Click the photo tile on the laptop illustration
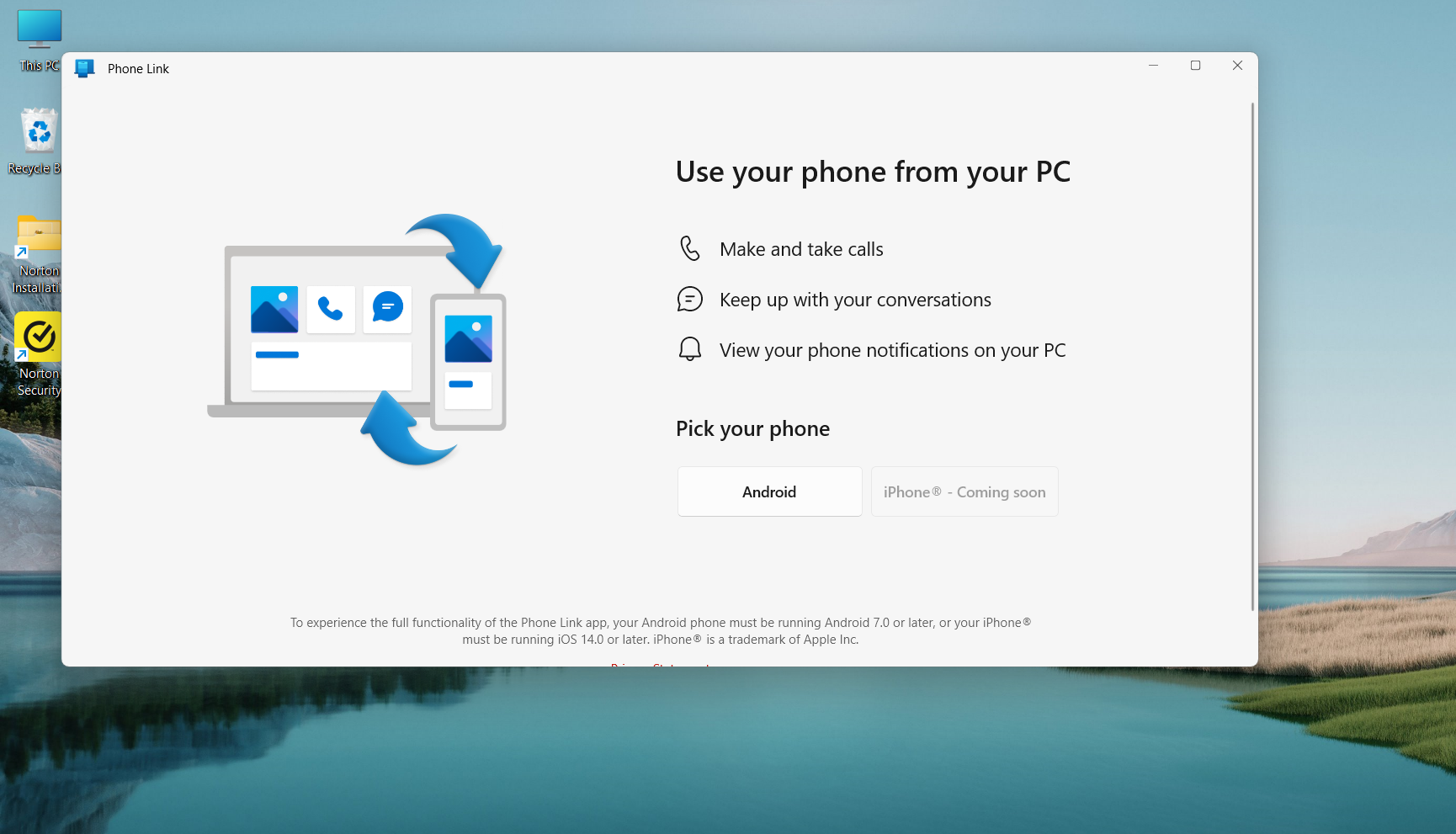Screen dimensions: 1456x834 pyautogui.click(x=274, y=310)
